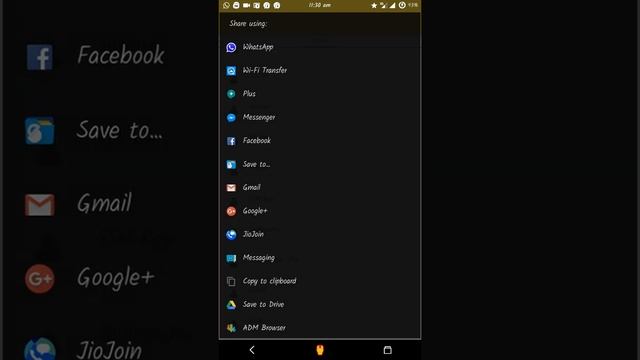
Task: Tap the recent apps square button
Action: point(387,350)
